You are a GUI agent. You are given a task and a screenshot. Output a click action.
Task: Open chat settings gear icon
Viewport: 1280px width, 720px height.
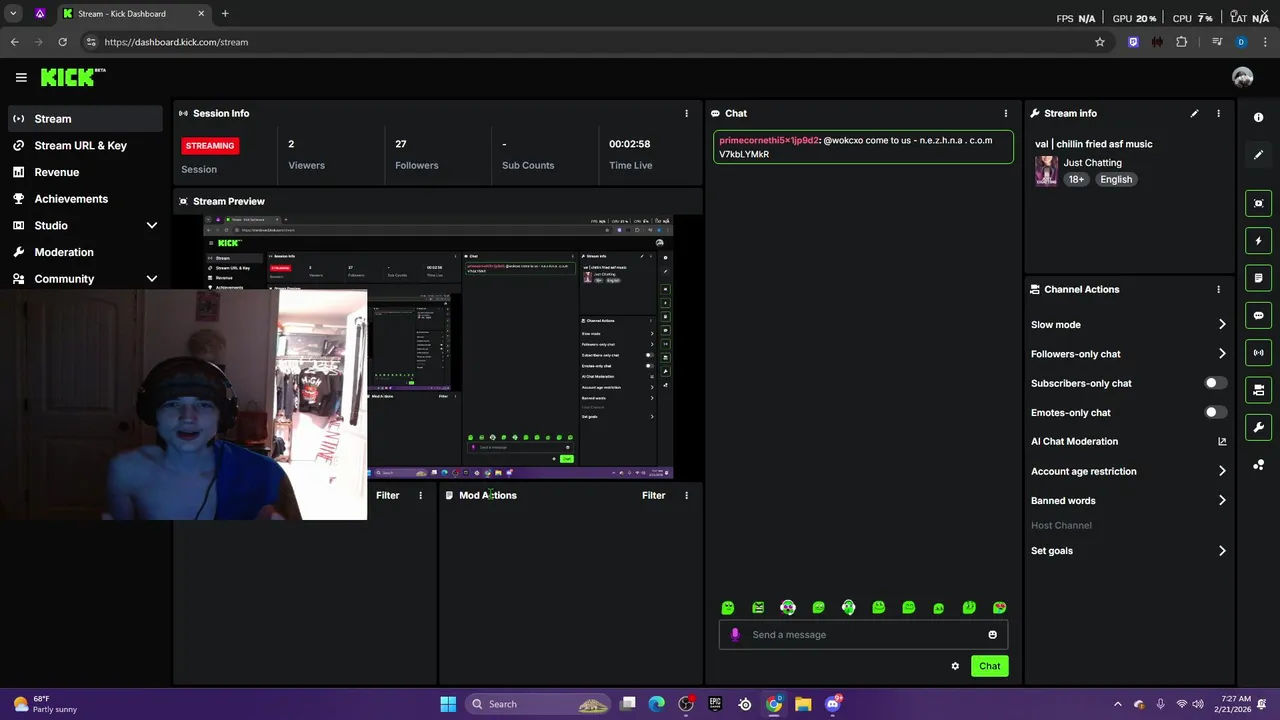click(x=955, y=666)
